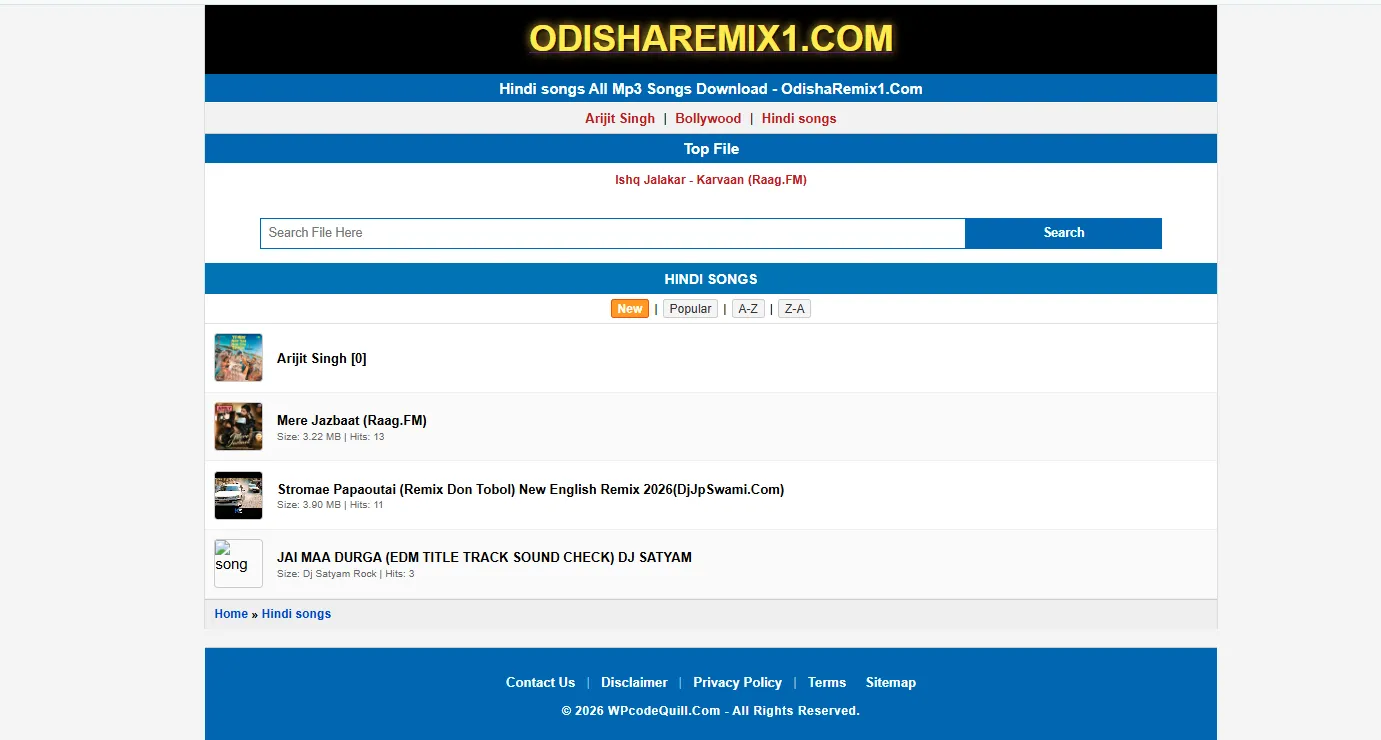Open the Arijit Singh category link at top
Viewport: 1381px width, 740px height.
620,118
